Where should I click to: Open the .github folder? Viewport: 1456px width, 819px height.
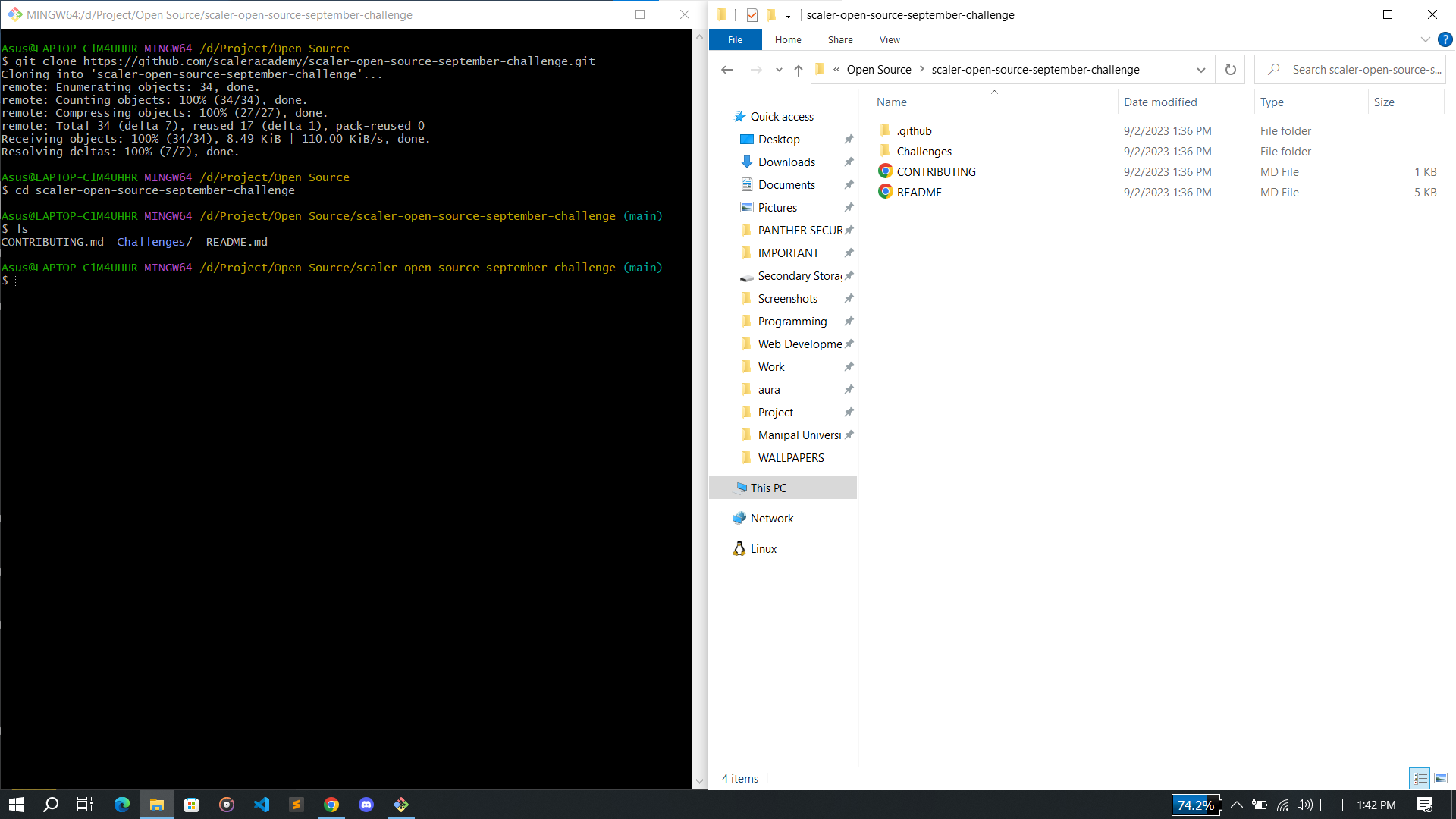tap(915, 130)
